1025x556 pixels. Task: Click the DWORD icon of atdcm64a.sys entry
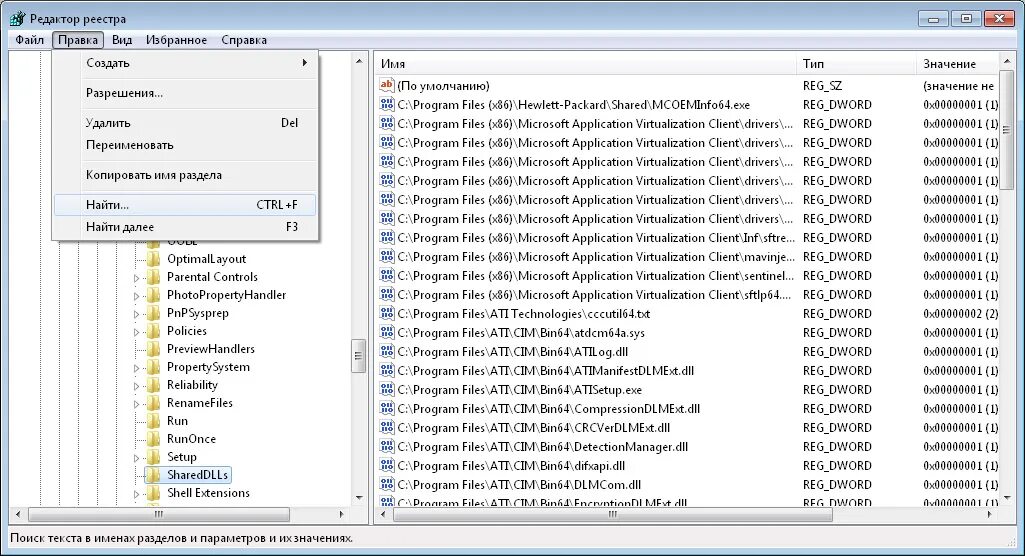click(387, 332)
